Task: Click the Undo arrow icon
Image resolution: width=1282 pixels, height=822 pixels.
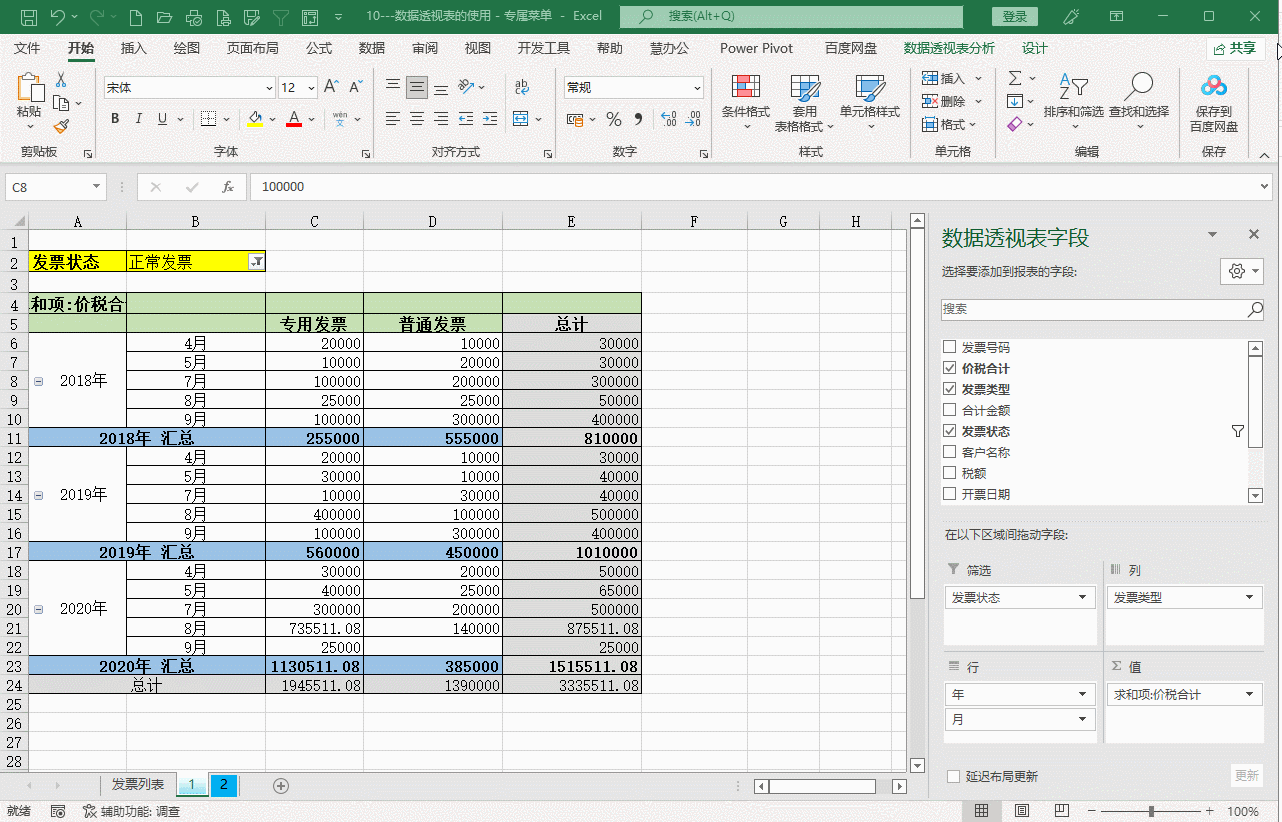Action: coord(57,17)
